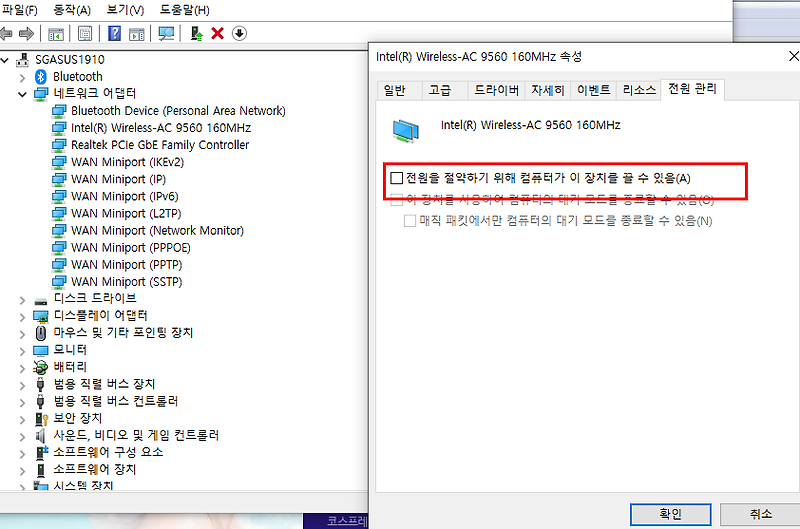This screenshot has height=529, width=800.
Task: Switch to the 자세히 tab
Action: pyautogui.click(x=547, y=90)
